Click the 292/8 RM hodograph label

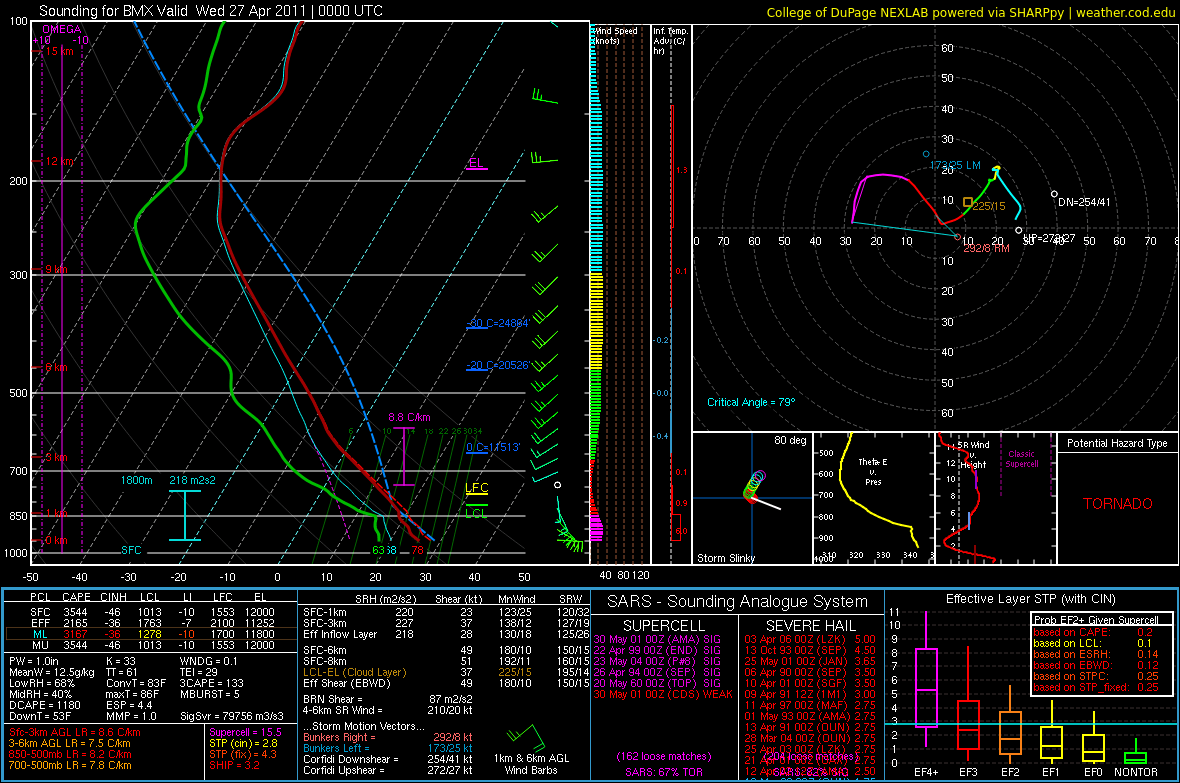[986, 248]
